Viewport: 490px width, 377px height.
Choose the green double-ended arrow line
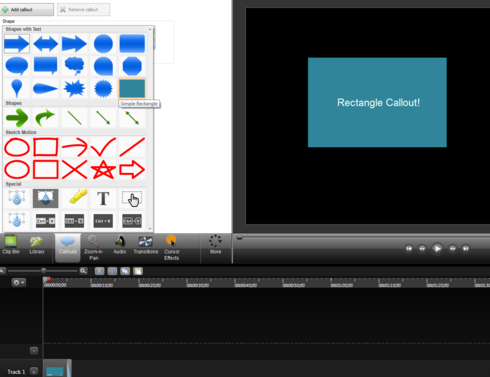pyautogui.click(x=132, y=118)
